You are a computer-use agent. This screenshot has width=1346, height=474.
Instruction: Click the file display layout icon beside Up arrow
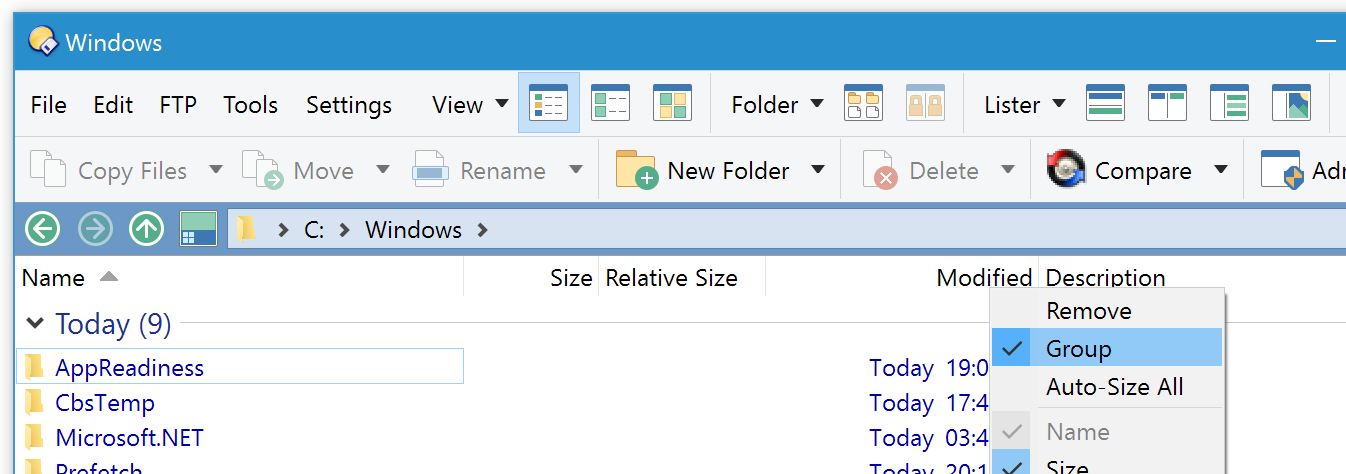point(198,229)
